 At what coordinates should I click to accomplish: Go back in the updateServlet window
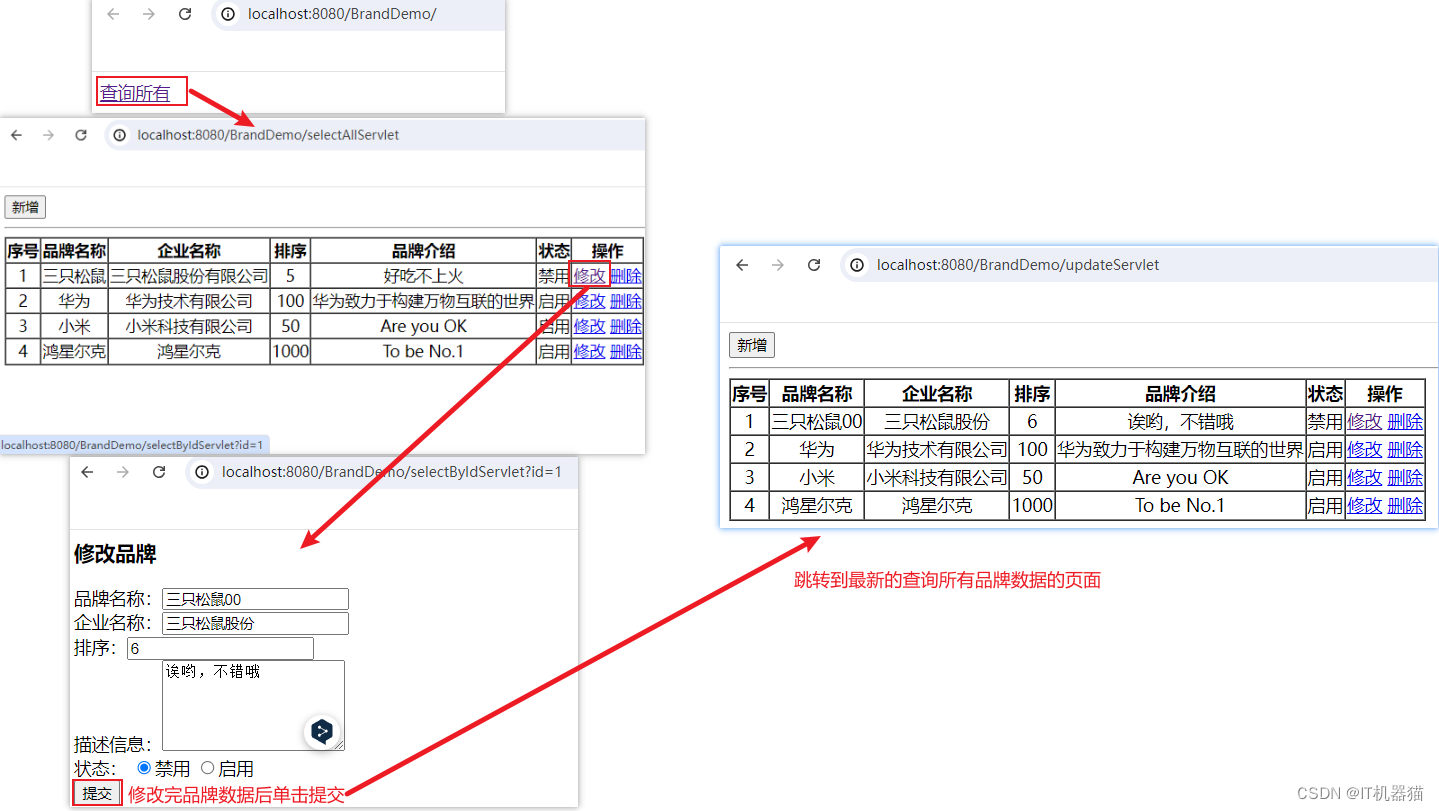(742, 265)
